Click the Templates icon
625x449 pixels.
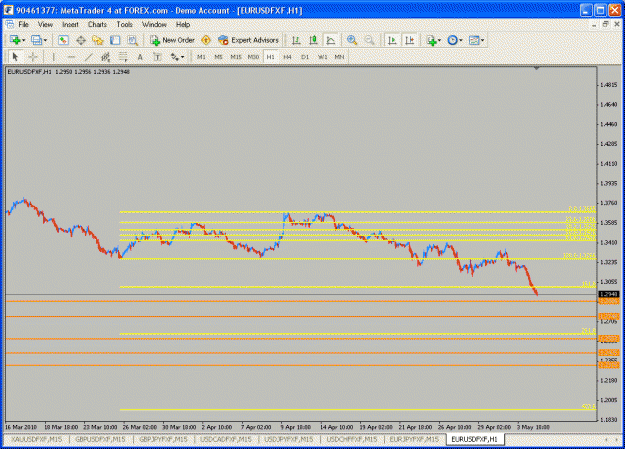(474, 40)
